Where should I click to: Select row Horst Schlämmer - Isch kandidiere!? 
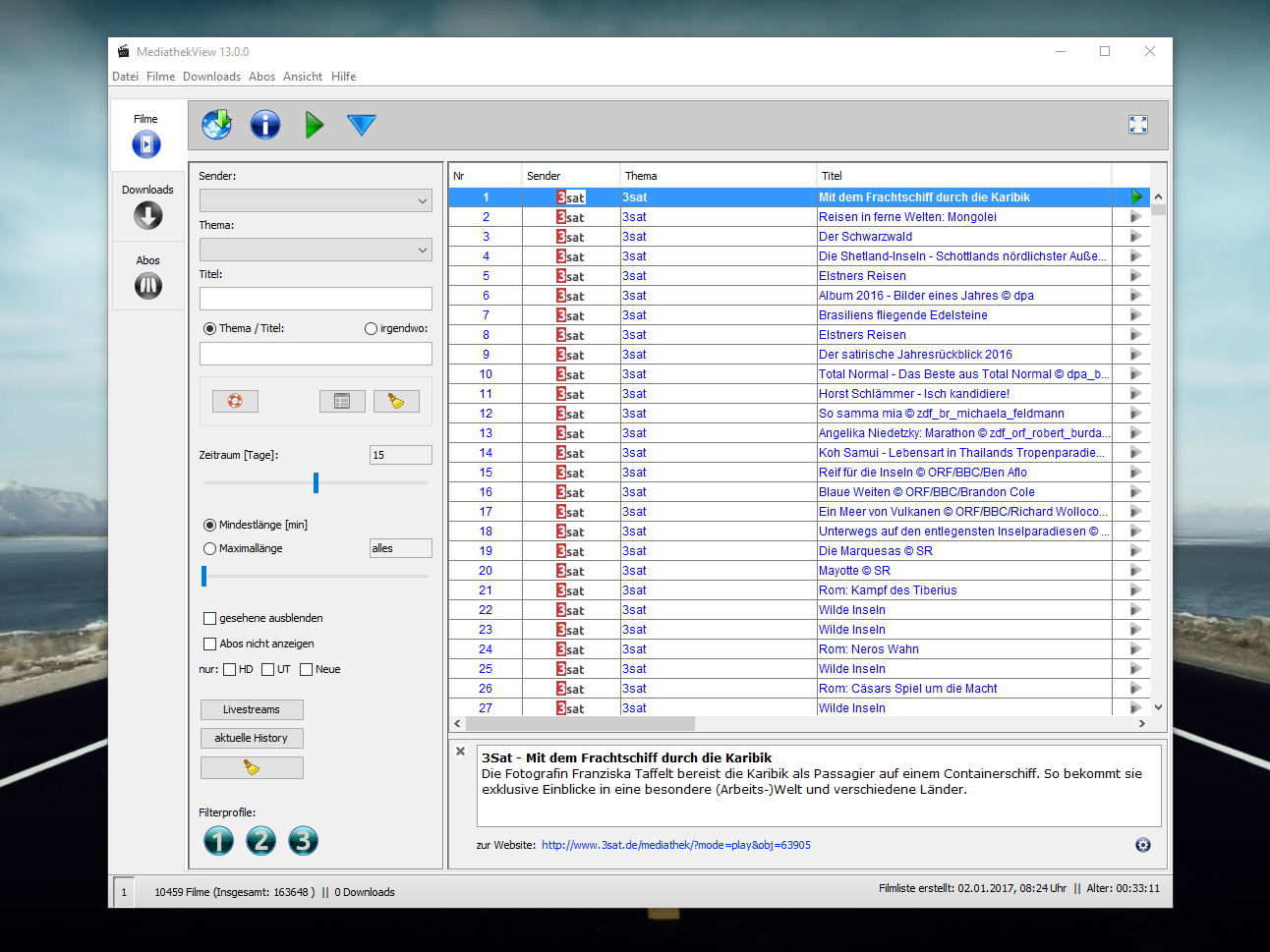point(799,394)
